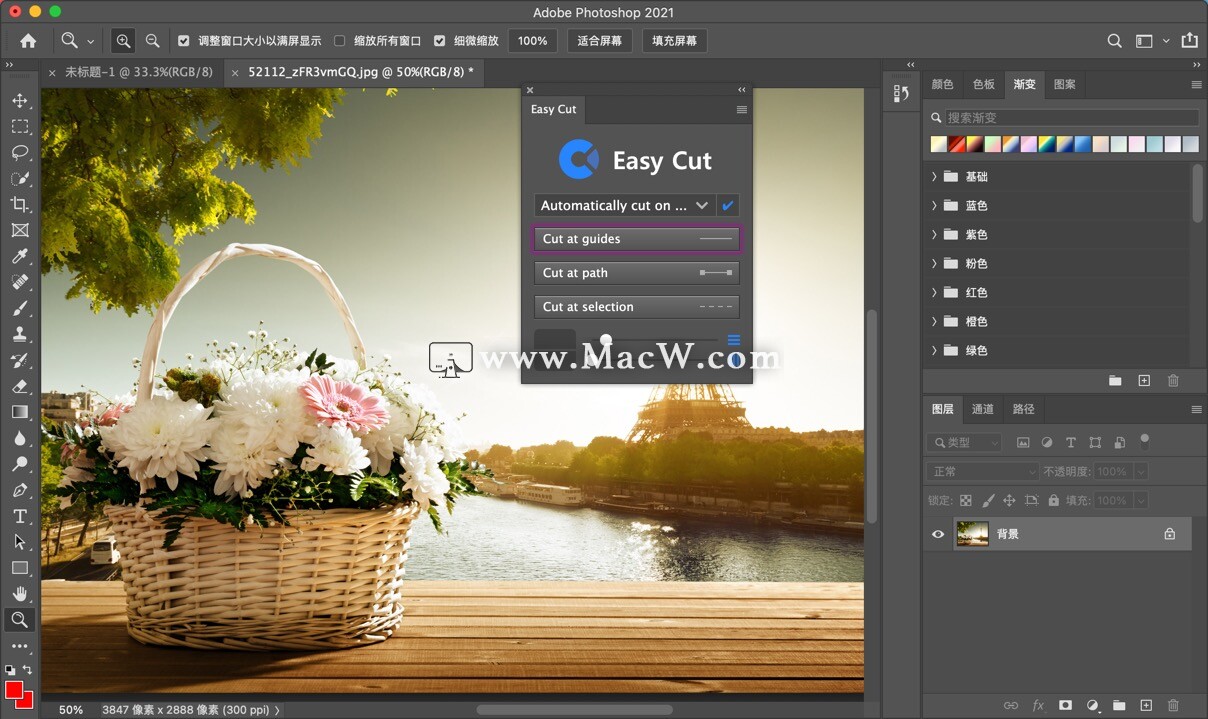Screen dimensions: 1208x719
Task: Switch to the 色板 panel tab
Action: (x=984, y=84)
